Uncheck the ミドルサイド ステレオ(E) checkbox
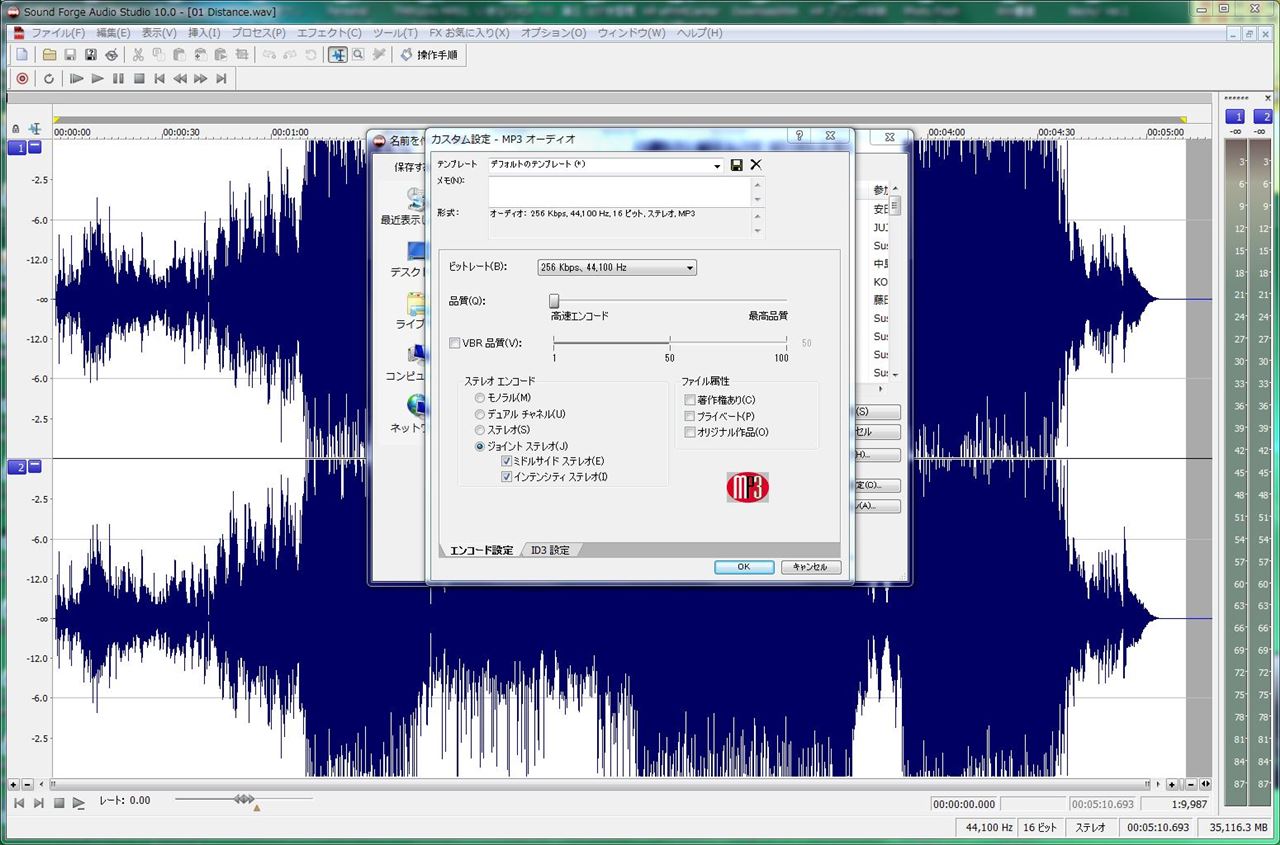Image resolution: width=1280 pixels, height=845 pixels. coord(506,461)
